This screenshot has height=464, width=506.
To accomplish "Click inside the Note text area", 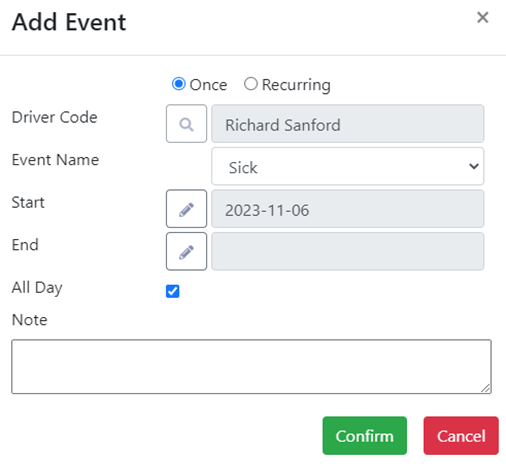I will pyautogui.click(x=252, y=367).
